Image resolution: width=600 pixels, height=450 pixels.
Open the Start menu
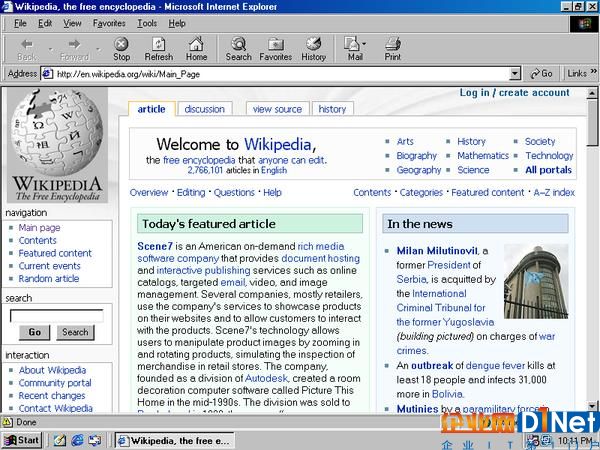(x=22, y=440)
